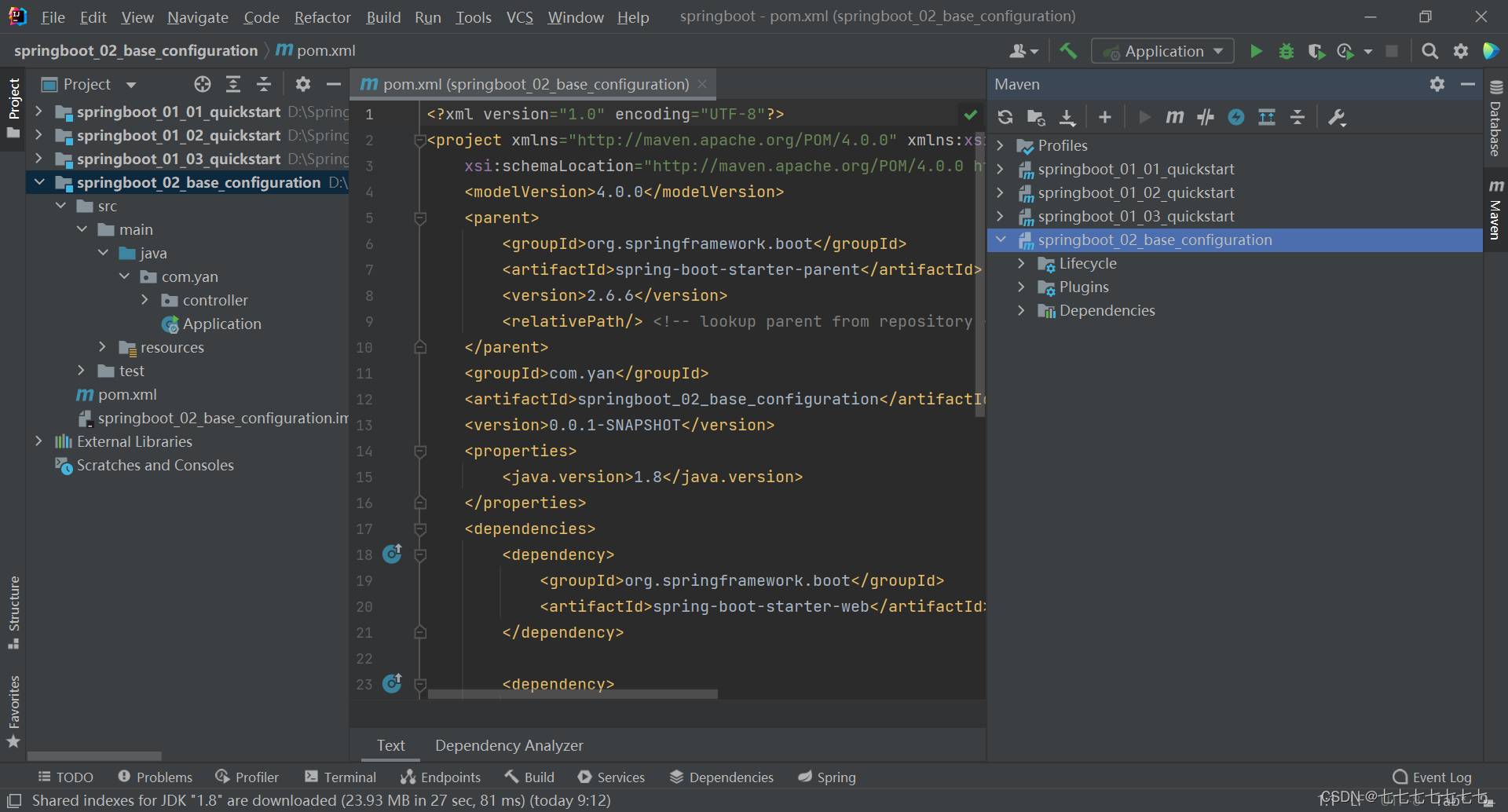1508x812 pixels.
Task: Fold the parent tag at line 5
Action: click(x=420, y=218)
